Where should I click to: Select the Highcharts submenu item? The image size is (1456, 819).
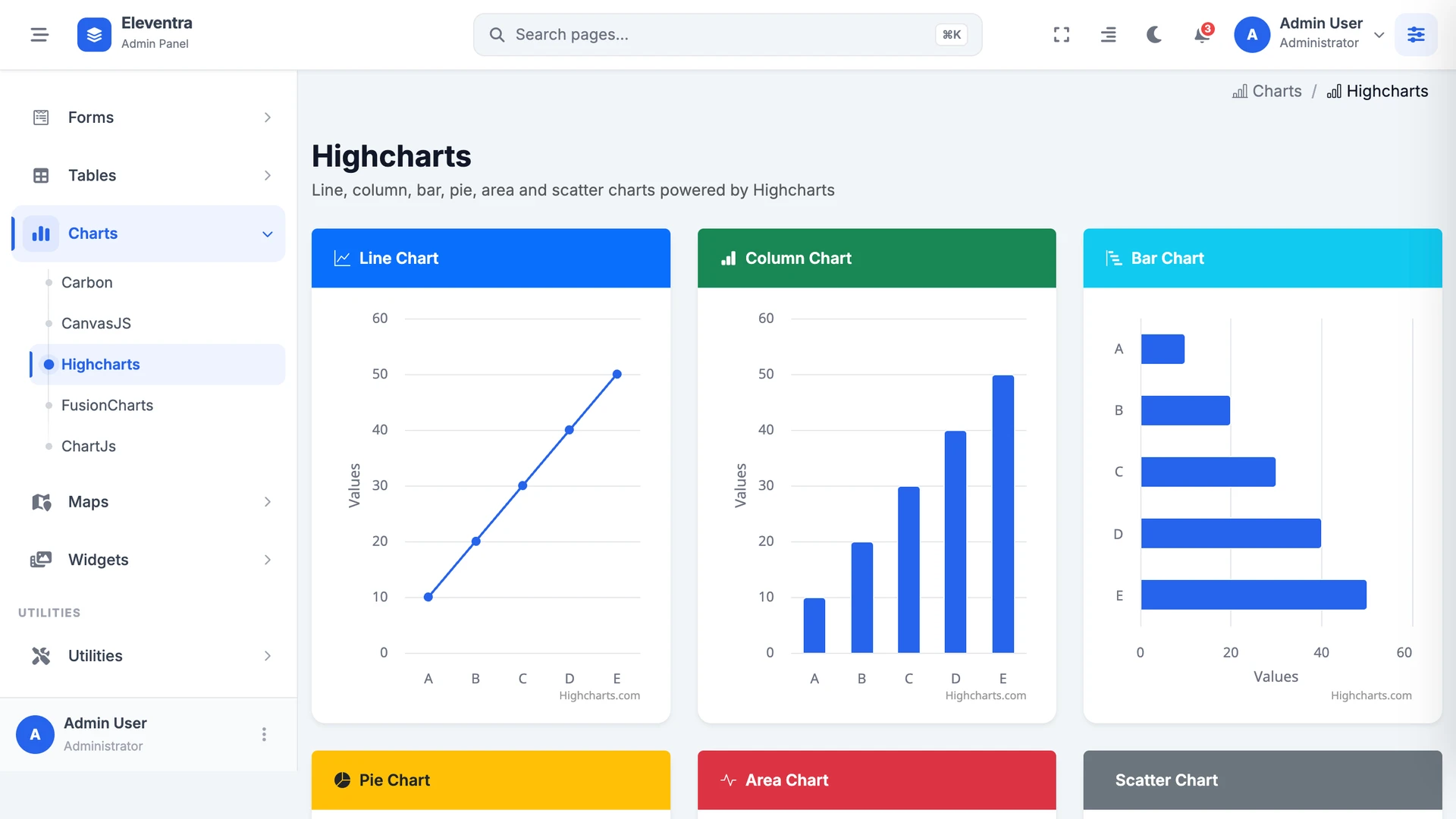pyautogui.click(x=158, y=364)
